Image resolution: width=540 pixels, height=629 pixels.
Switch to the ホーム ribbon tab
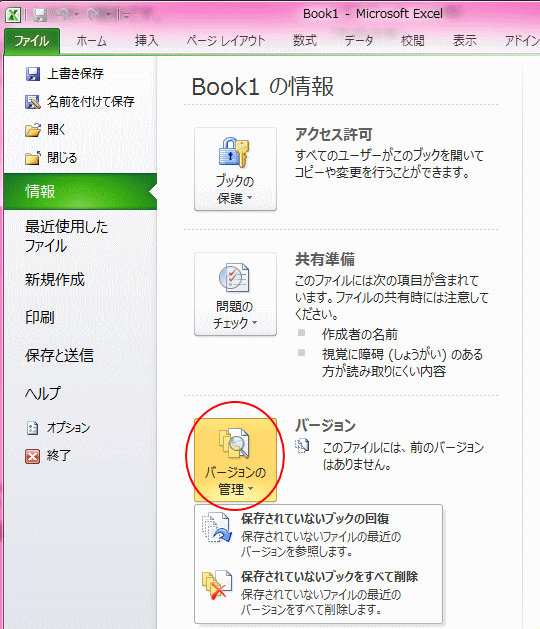click(x=91, y=41)
